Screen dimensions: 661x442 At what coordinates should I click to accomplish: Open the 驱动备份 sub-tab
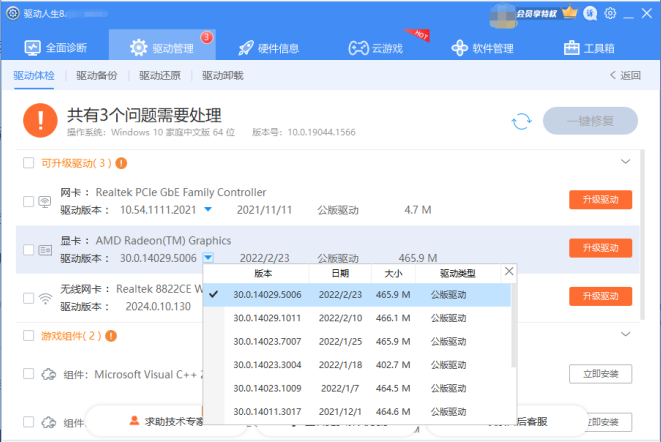(97, 75)
